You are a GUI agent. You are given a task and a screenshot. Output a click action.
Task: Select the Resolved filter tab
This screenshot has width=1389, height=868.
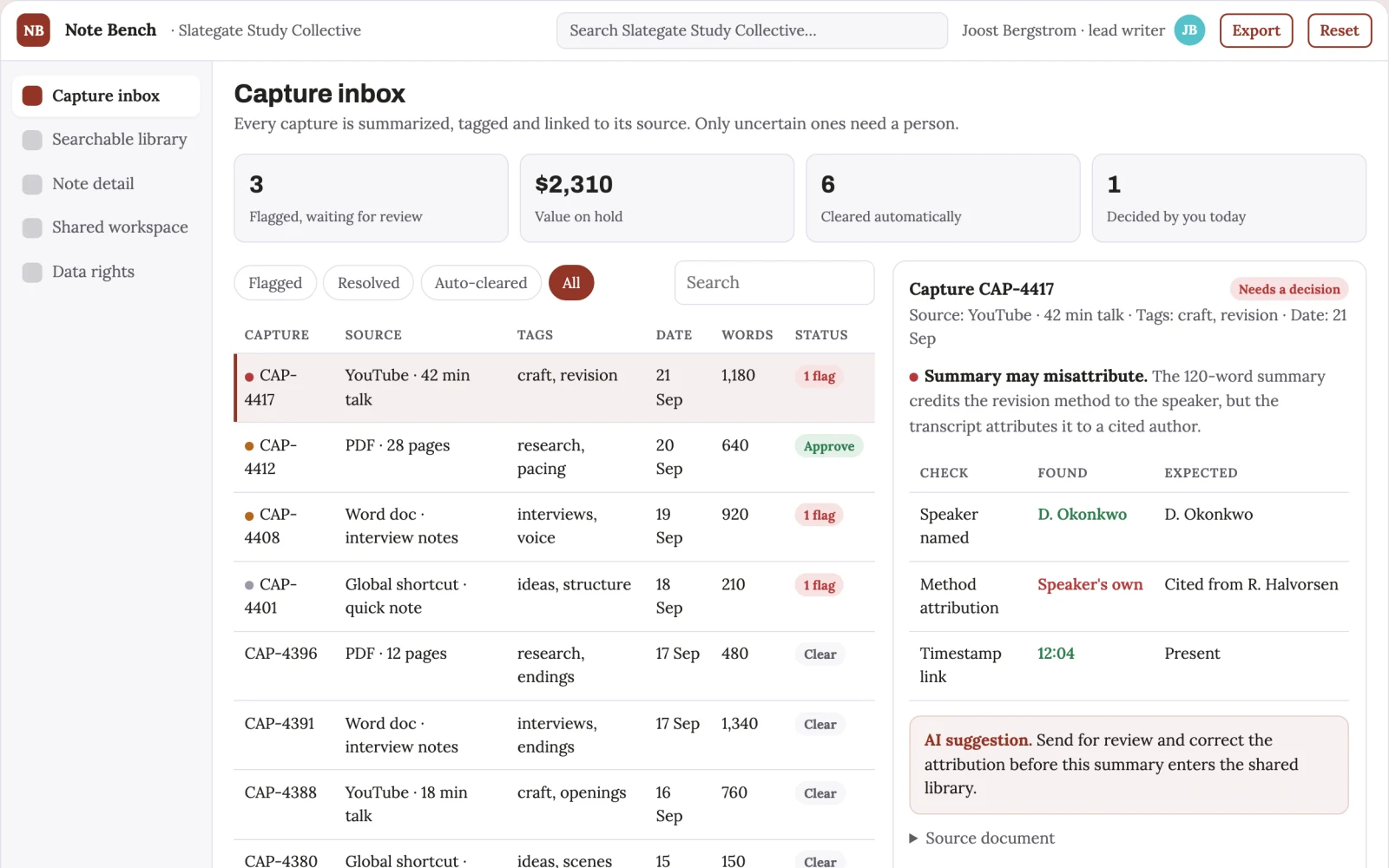tap(368, 283)
